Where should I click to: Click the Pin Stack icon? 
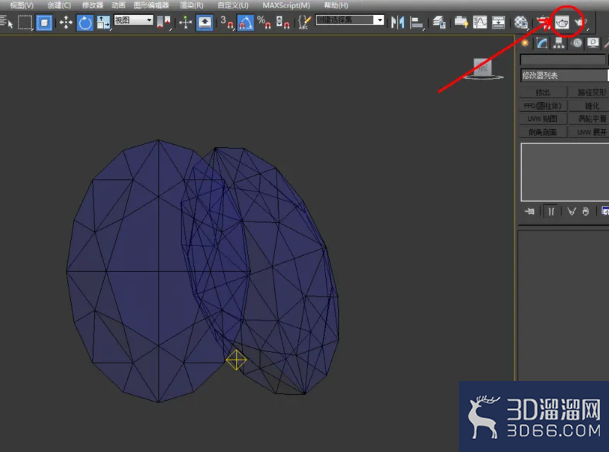[529, 212]
